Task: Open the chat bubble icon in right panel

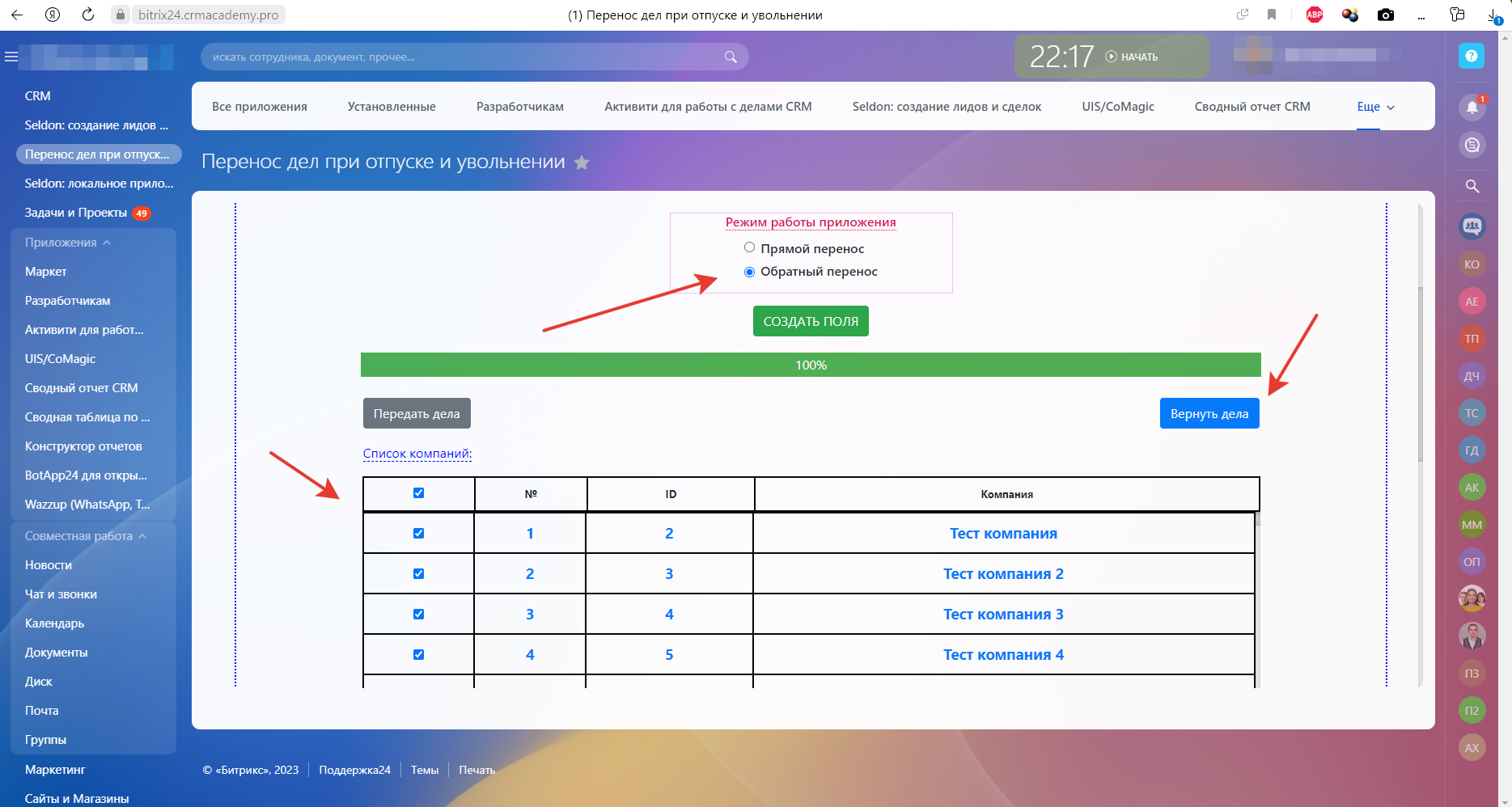Action: coord(1472,145)
